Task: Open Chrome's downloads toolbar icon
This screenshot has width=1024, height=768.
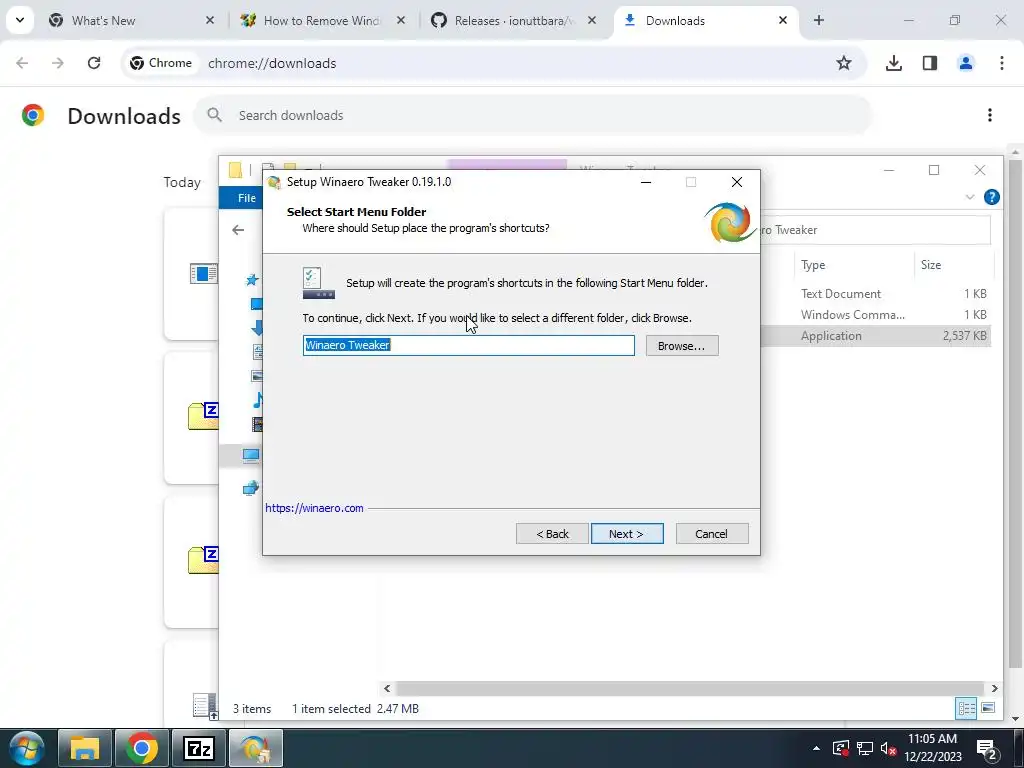Action: pyautogui.click(x=894, y=63)
